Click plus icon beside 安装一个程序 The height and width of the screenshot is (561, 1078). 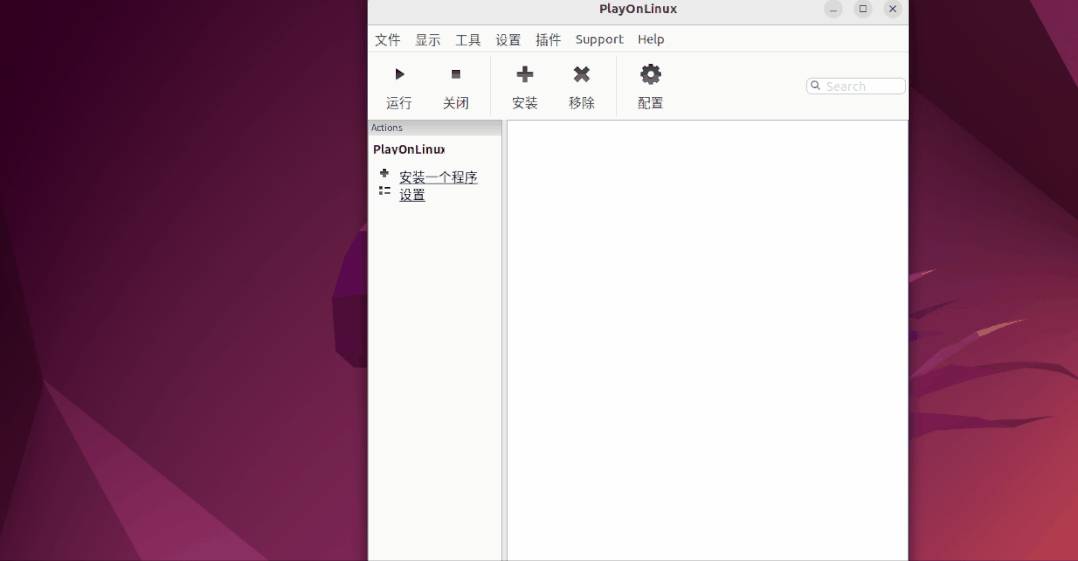(384, 173)
